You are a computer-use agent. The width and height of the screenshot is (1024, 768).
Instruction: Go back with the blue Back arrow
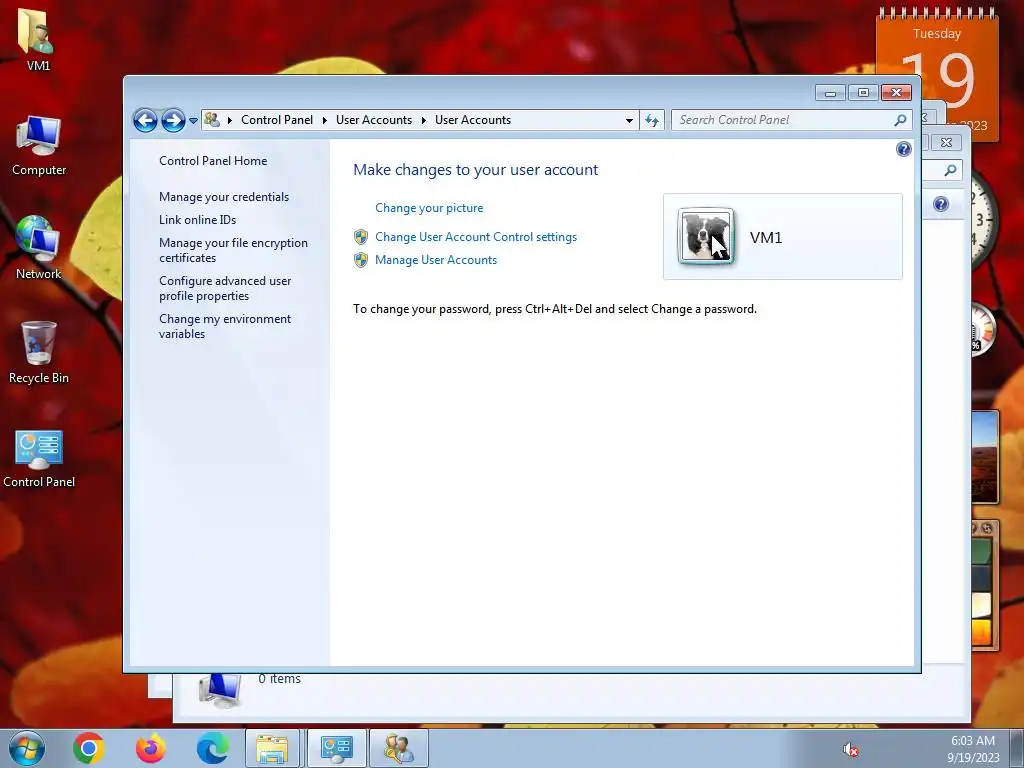pos(145,120)
